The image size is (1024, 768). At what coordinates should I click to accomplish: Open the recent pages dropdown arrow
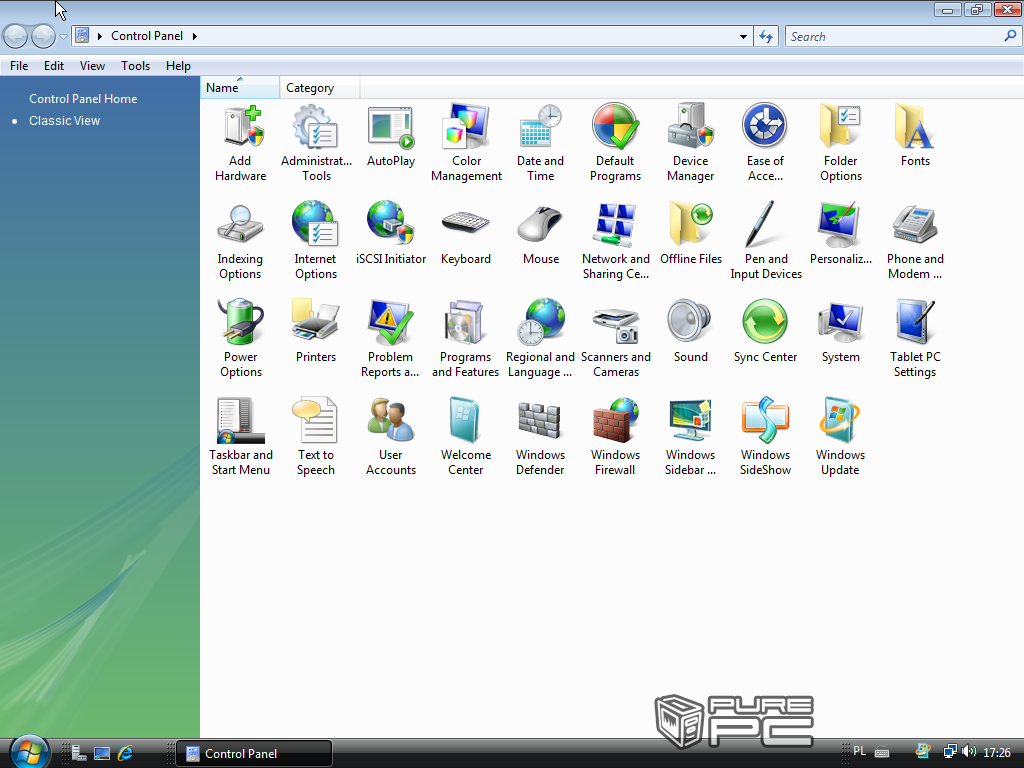tap(63, 37)
